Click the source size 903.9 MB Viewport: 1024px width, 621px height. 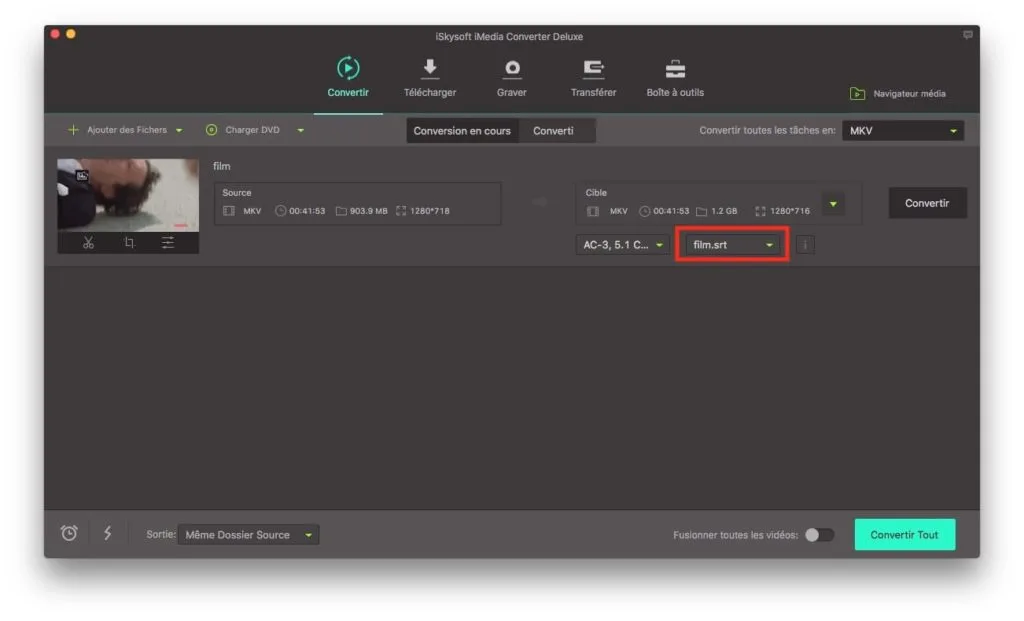(x=368, y=211)
